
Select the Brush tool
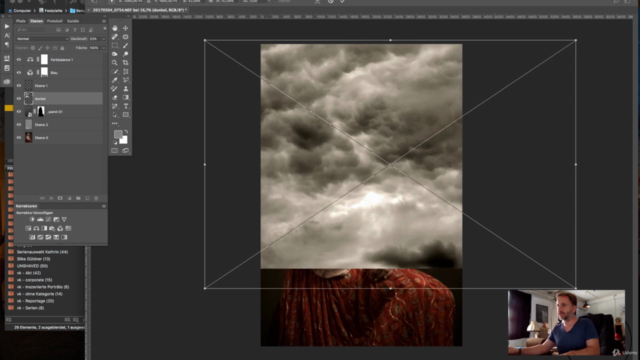125,45
